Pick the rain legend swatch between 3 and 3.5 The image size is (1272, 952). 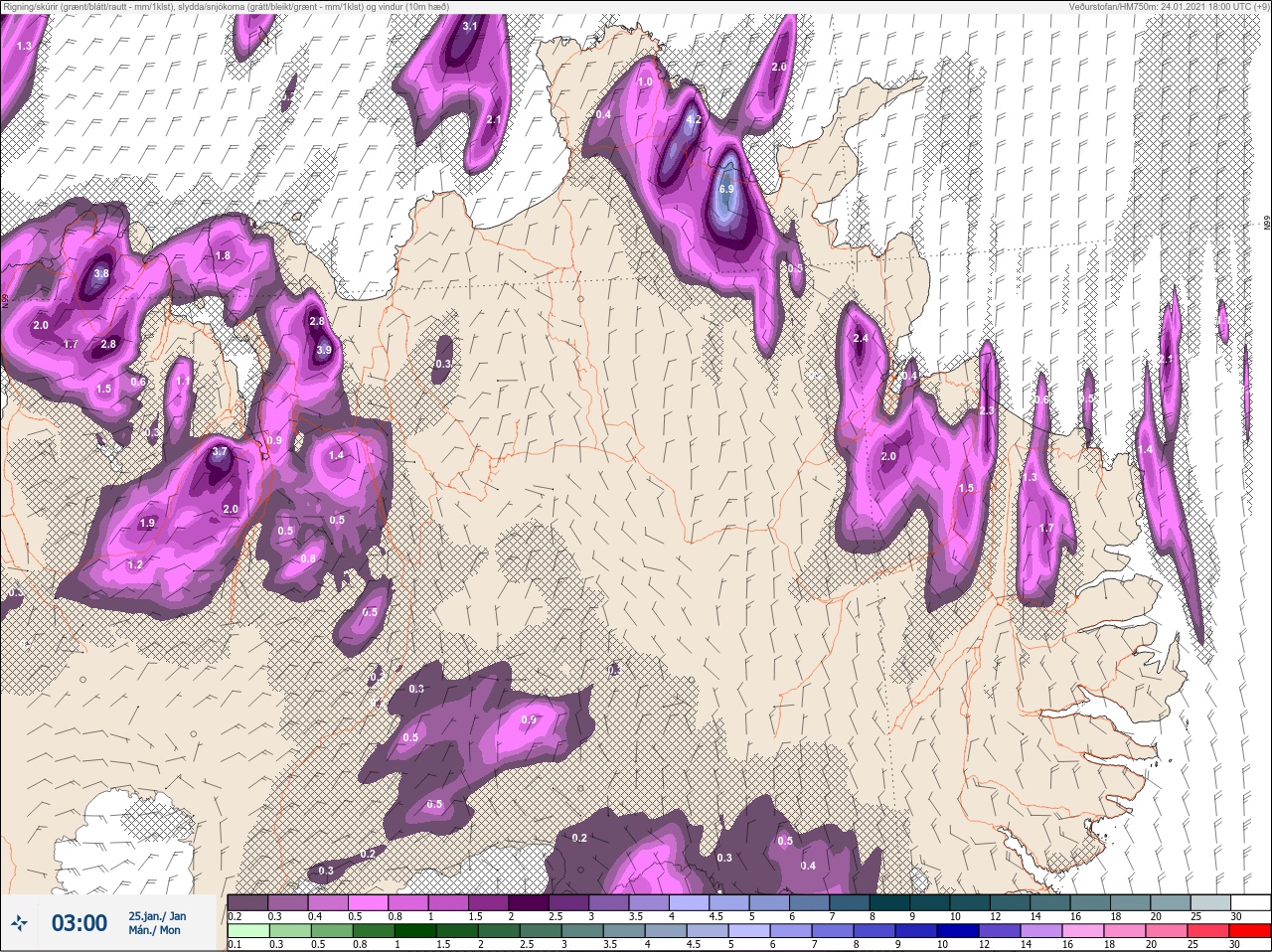click(x=583, y=931)
